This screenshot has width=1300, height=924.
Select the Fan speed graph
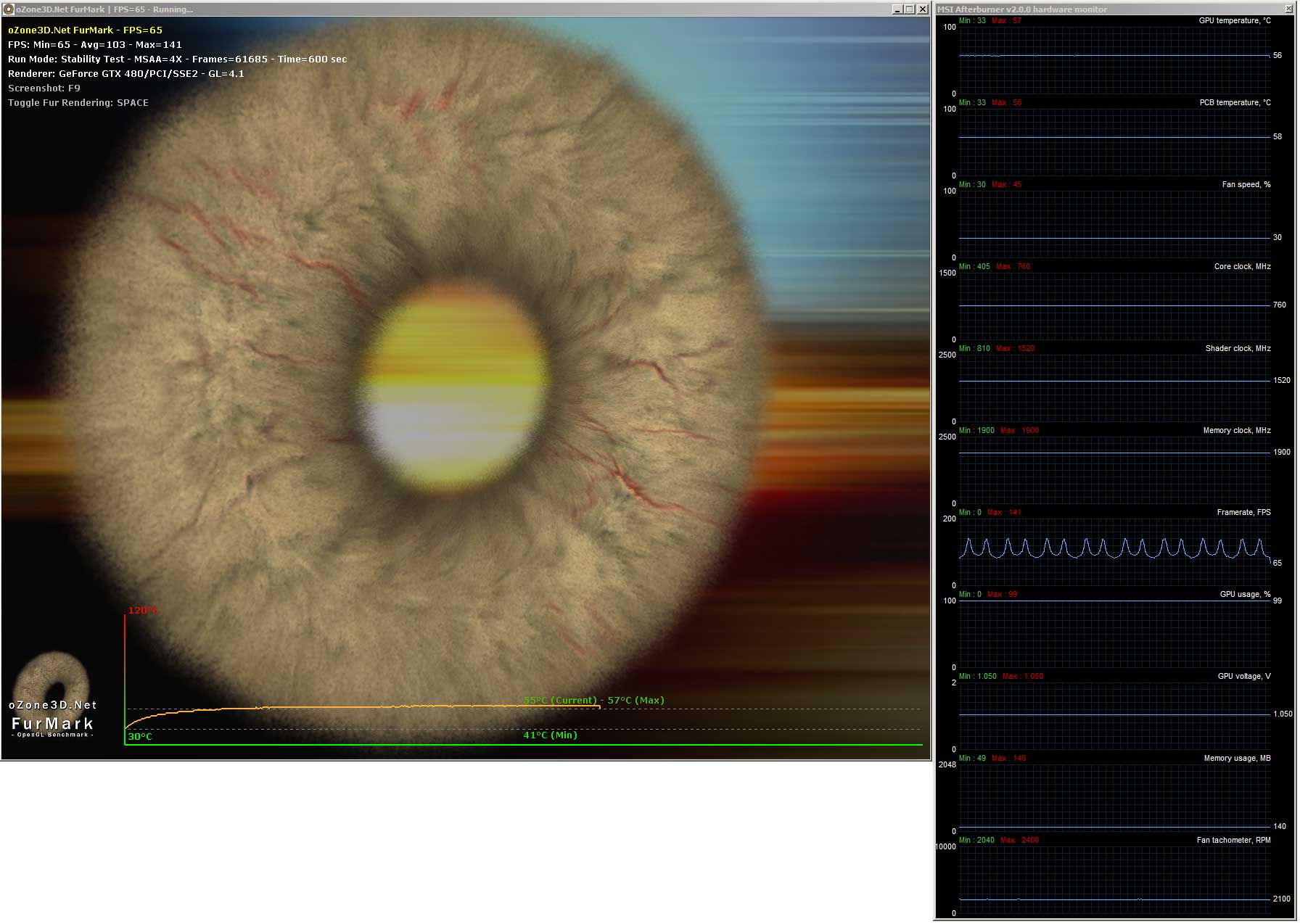point(1114,225)
